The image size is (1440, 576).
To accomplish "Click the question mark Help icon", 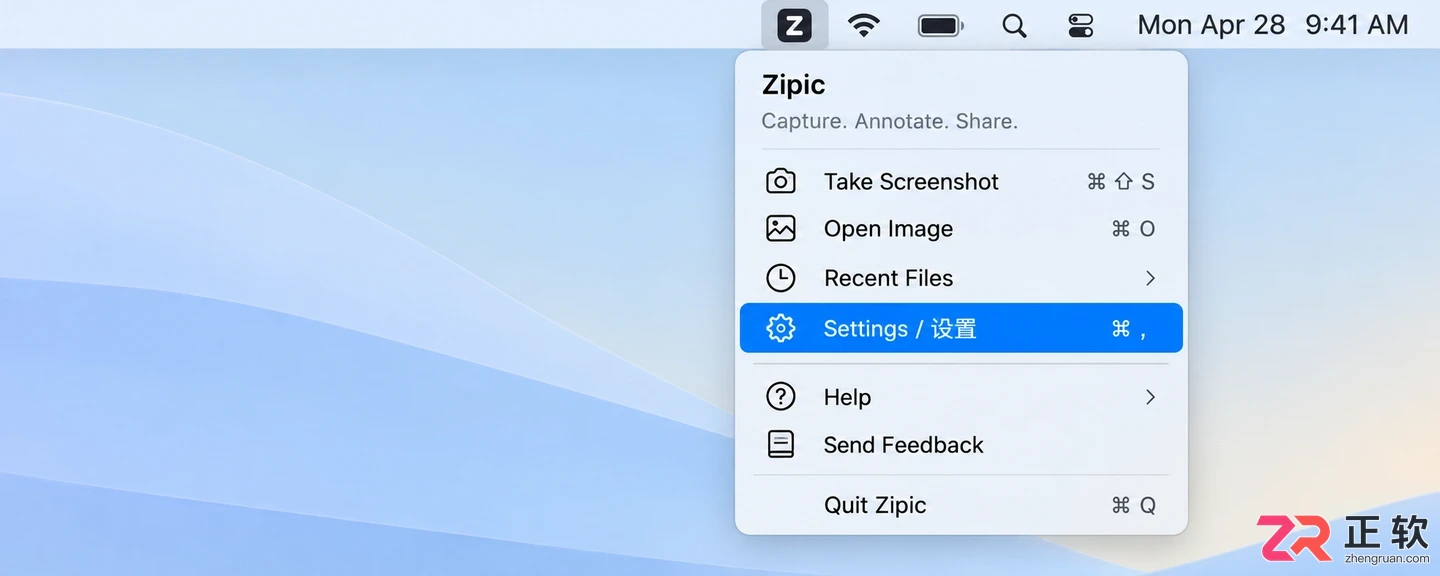I will point(781,397).
